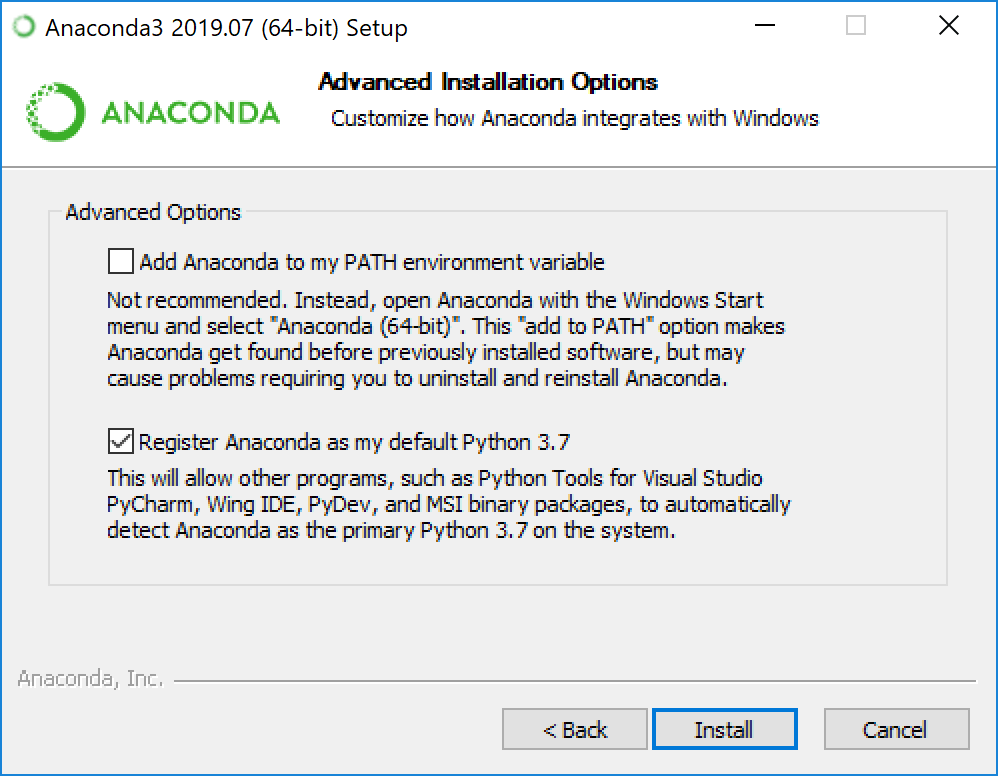
Task: Go back to the previous setup page
Action: tap(574, 729)
